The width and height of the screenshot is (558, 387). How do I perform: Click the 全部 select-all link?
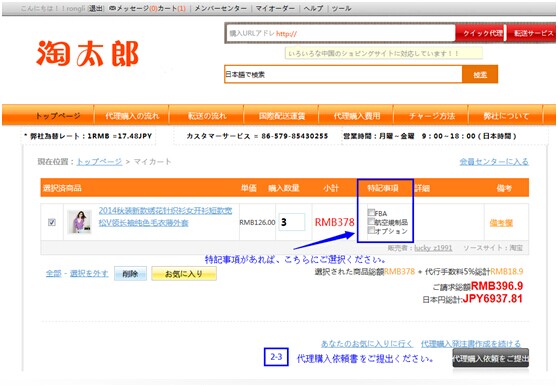pyautogui.click(x=54, y=273)
